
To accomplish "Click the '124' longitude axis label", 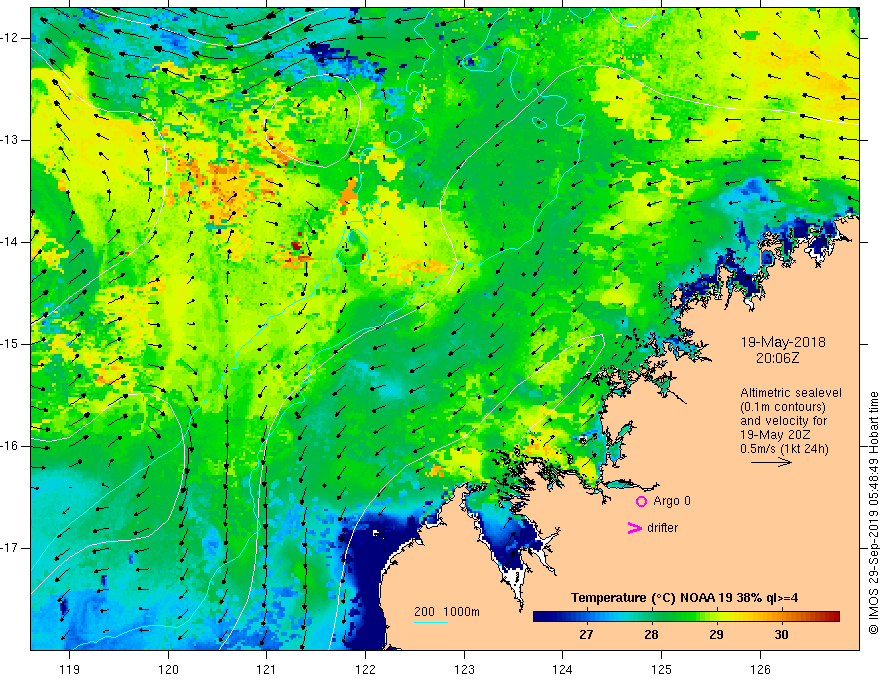I will pos(563,669).
